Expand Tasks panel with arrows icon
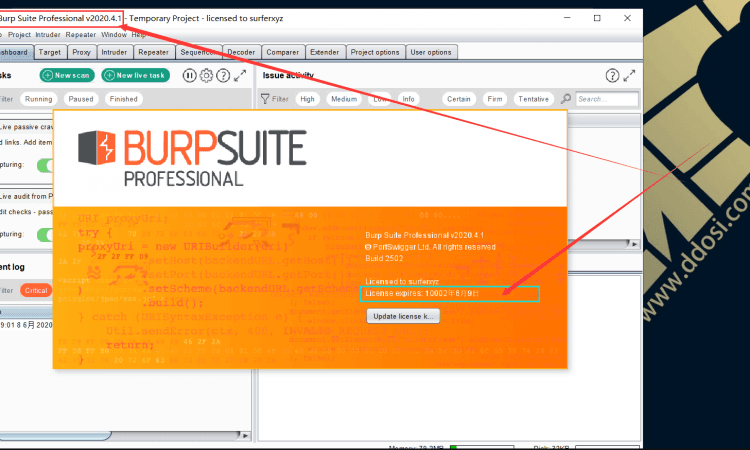 (240, 76)
